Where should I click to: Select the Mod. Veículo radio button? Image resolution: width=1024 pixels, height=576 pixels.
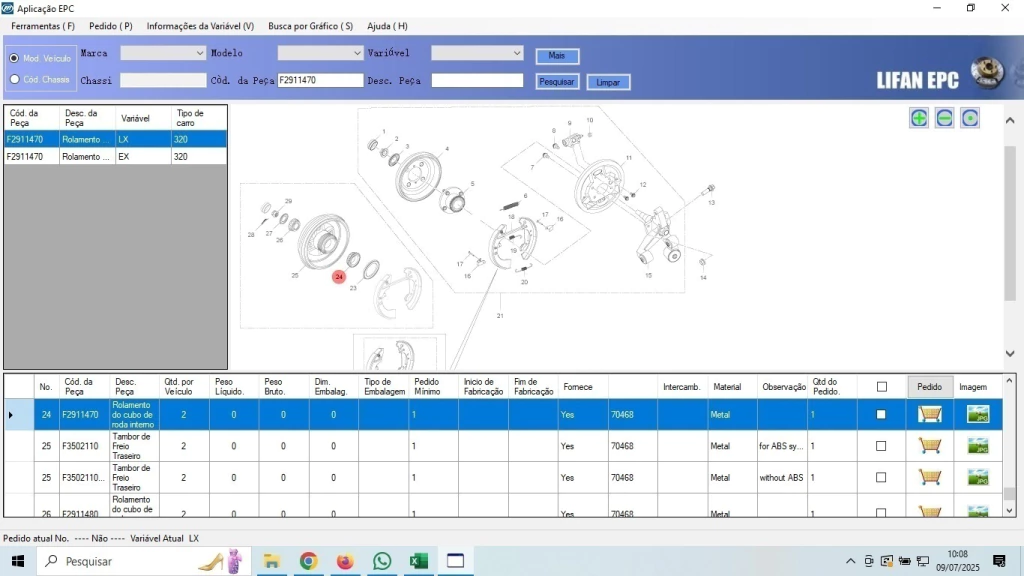click(x=14, y=58)
